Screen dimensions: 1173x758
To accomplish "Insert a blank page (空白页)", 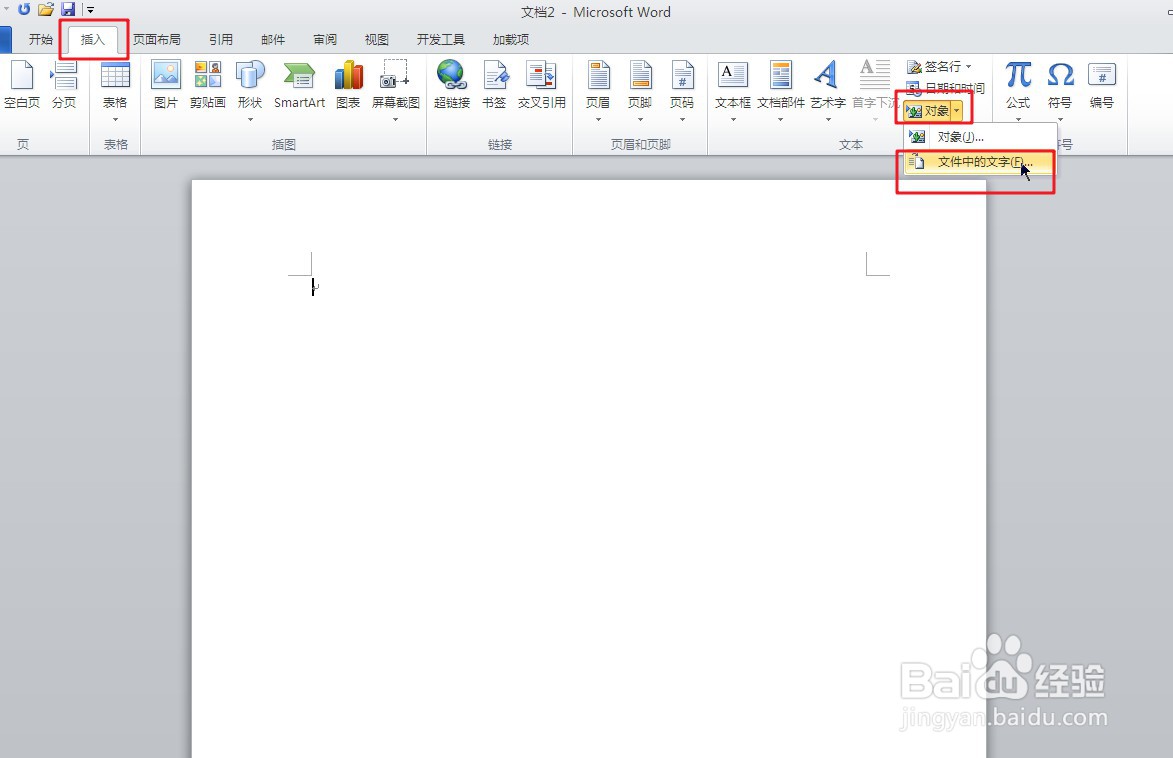I will tap(22, 85).
